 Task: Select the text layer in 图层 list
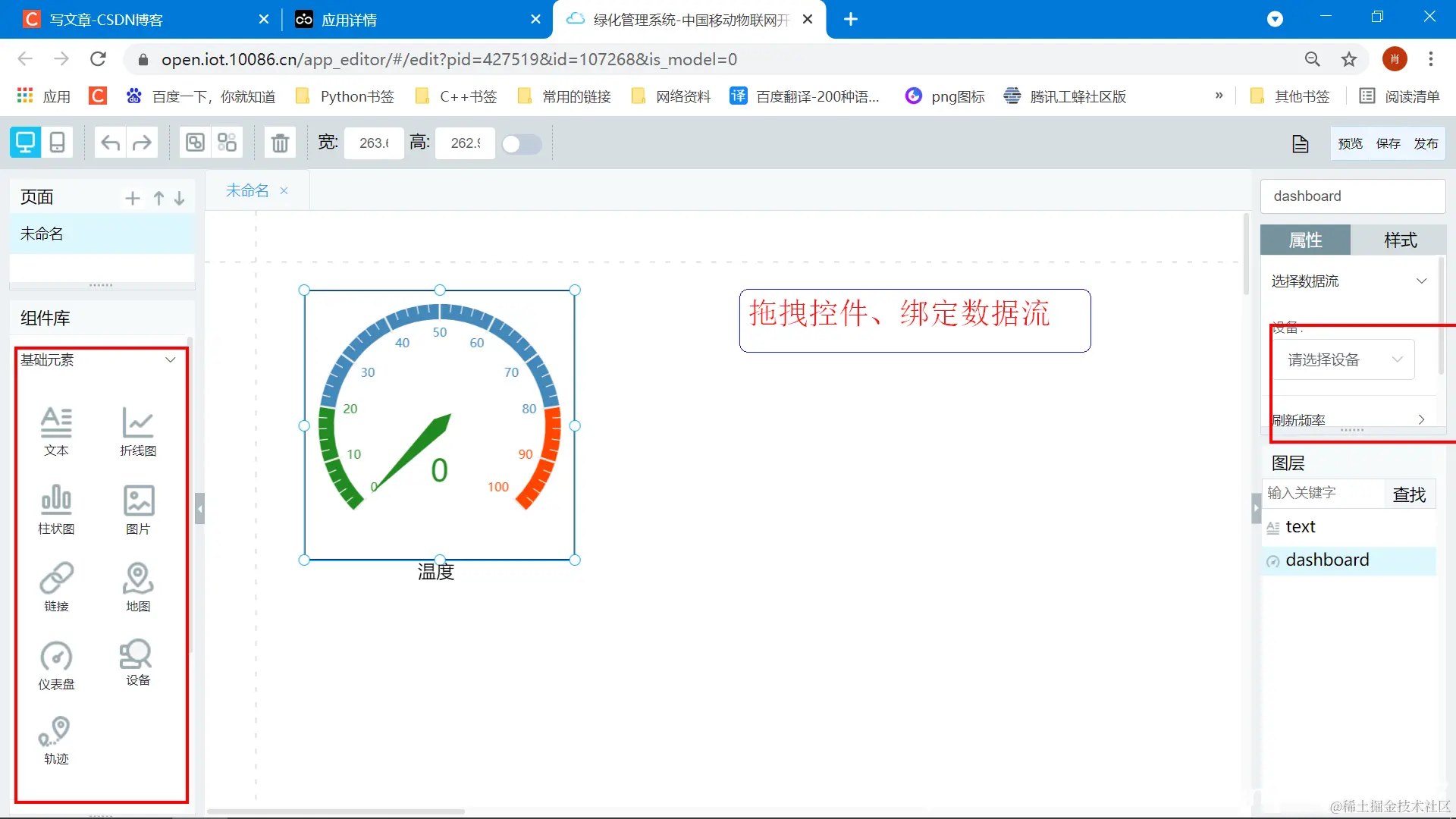[1300, 527]
